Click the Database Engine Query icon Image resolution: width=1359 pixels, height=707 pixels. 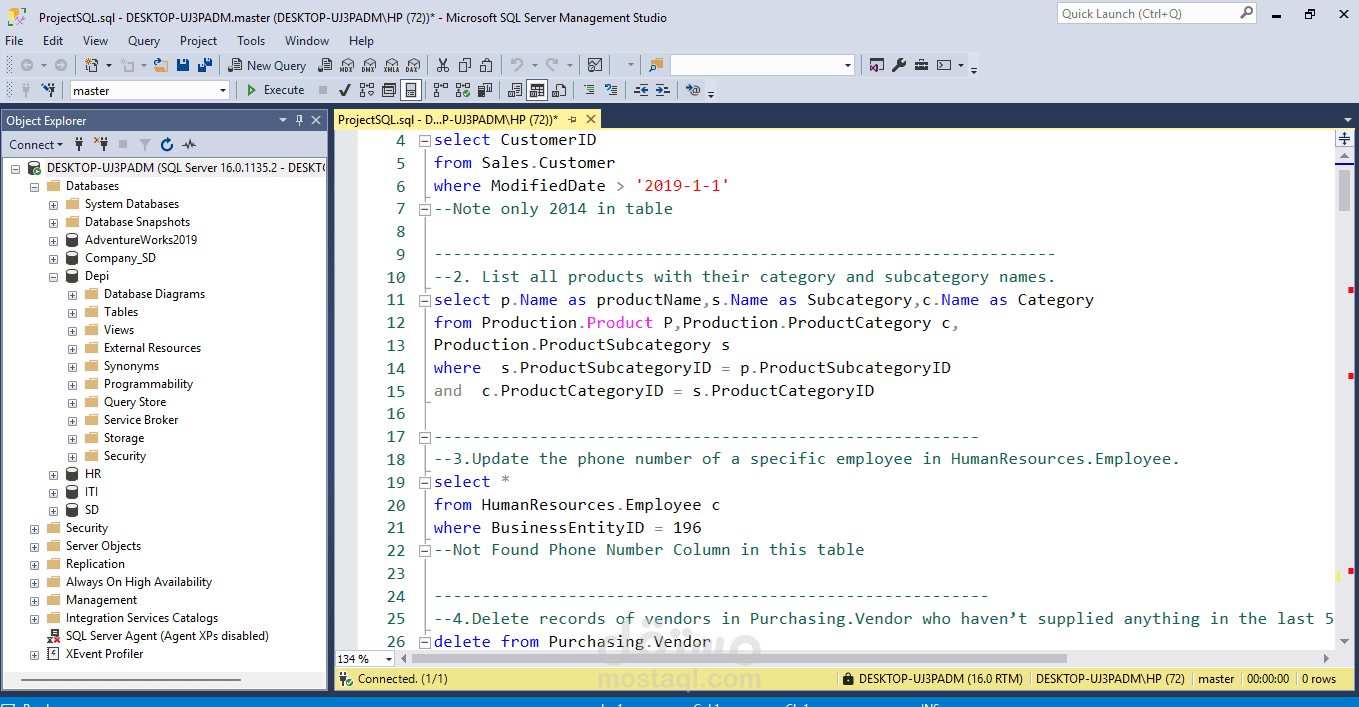click(324, 65)
